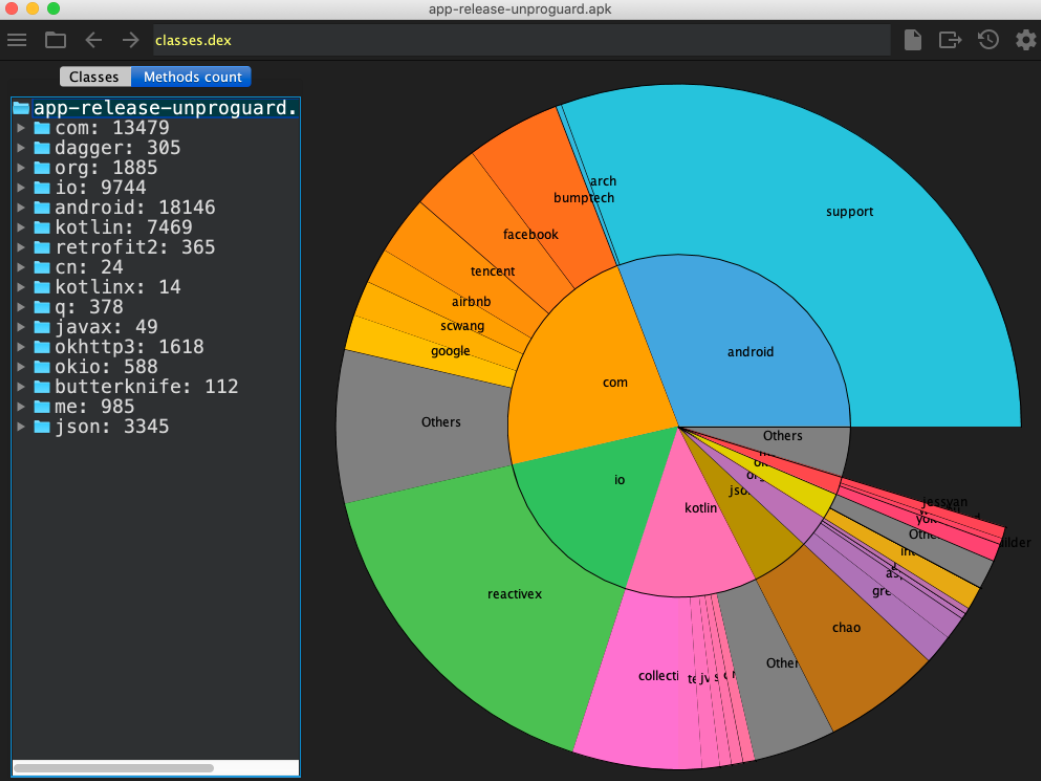Click the airbnb chart segment

pos(471,302)
